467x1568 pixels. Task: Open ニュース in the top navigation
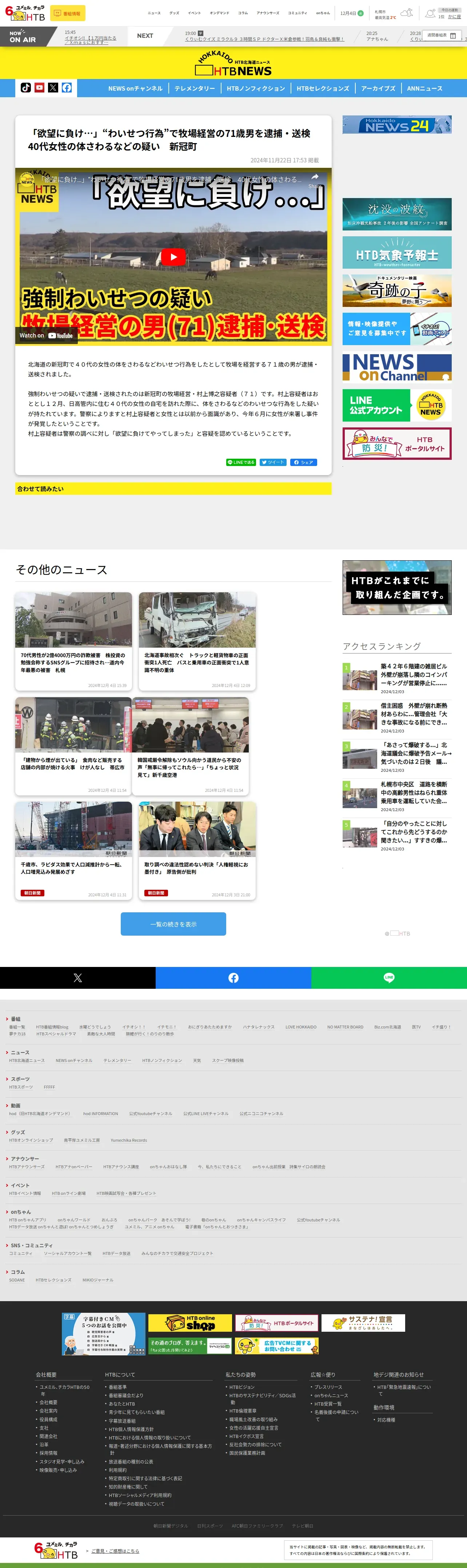[155, 13]
